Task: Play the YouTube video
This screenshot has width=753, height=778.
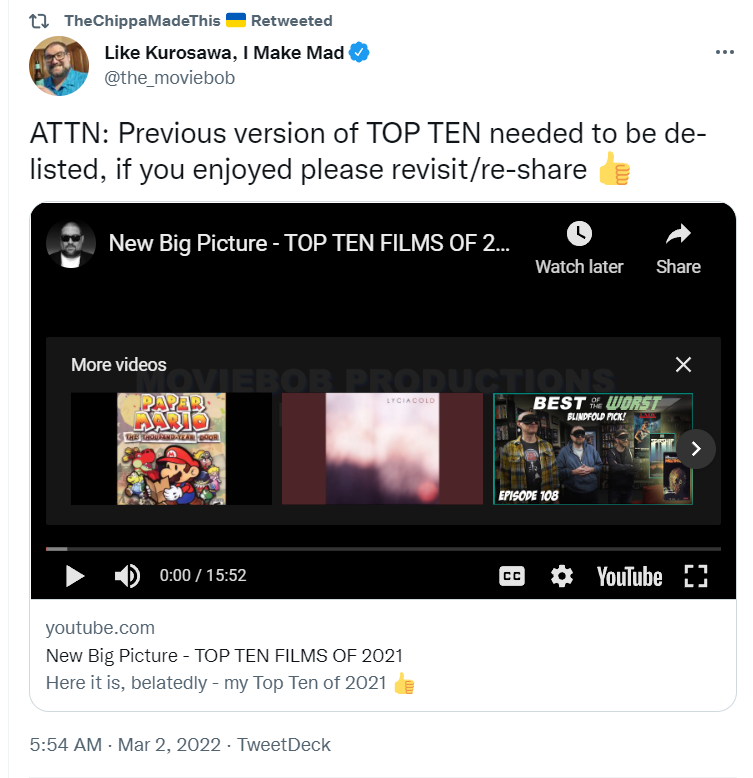Action: click(x=75, y=576)
